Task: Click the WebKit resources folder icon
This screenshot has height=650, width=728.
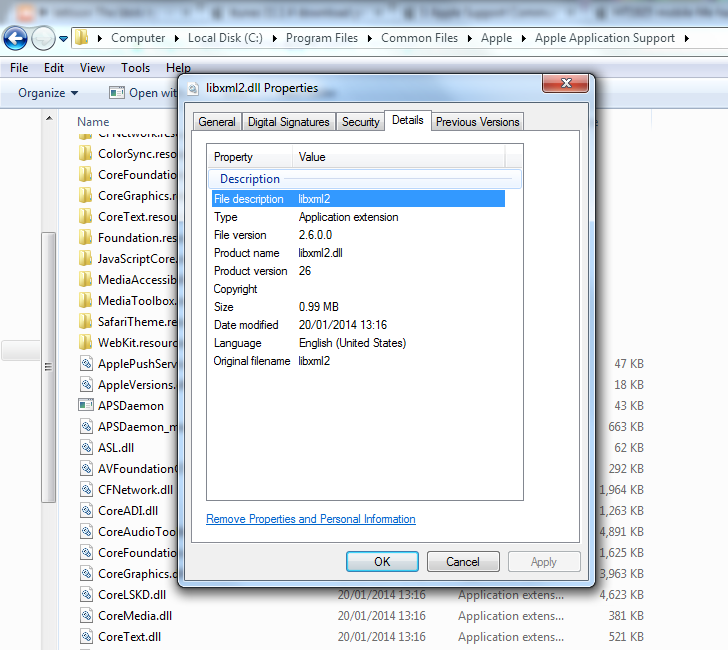Action: (85, 343)
